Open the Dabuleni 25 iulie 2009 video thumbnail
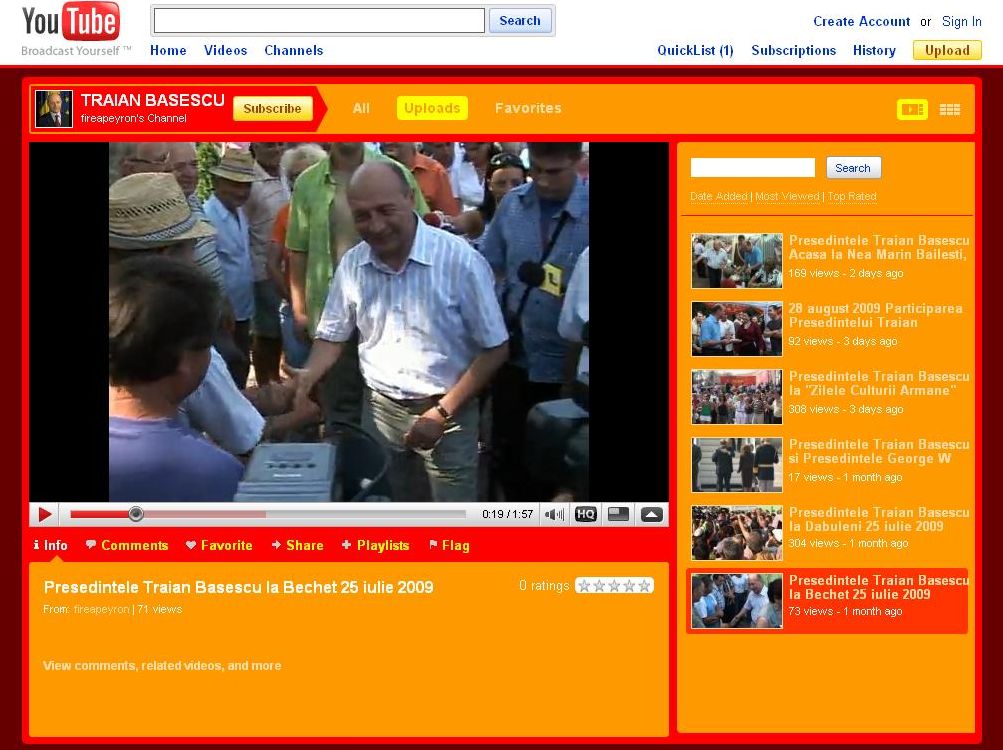Screen dimensions: 1003x750 coord(737,533)
